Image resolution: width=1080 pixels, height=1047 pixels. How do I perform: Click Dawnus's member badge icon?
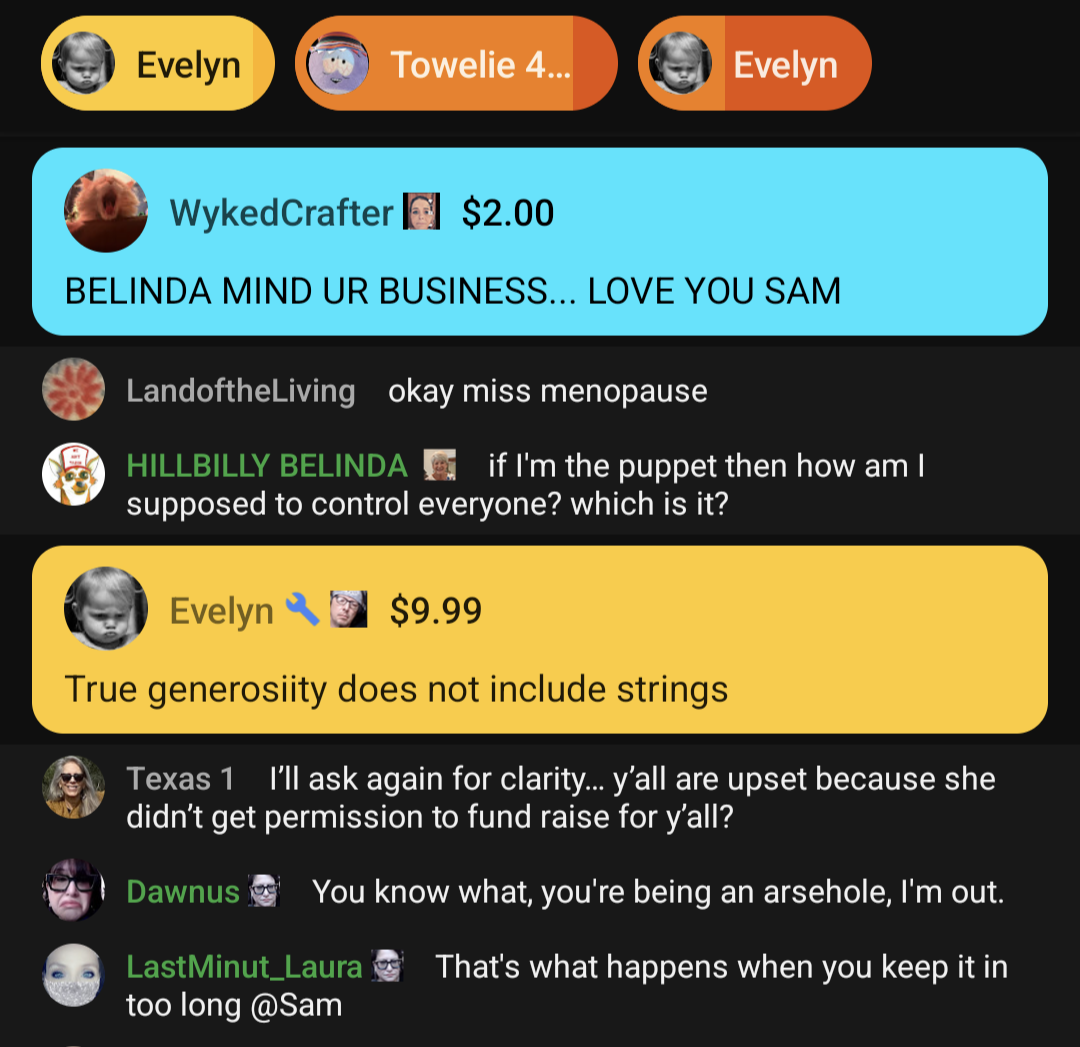(x=263, y=890)
